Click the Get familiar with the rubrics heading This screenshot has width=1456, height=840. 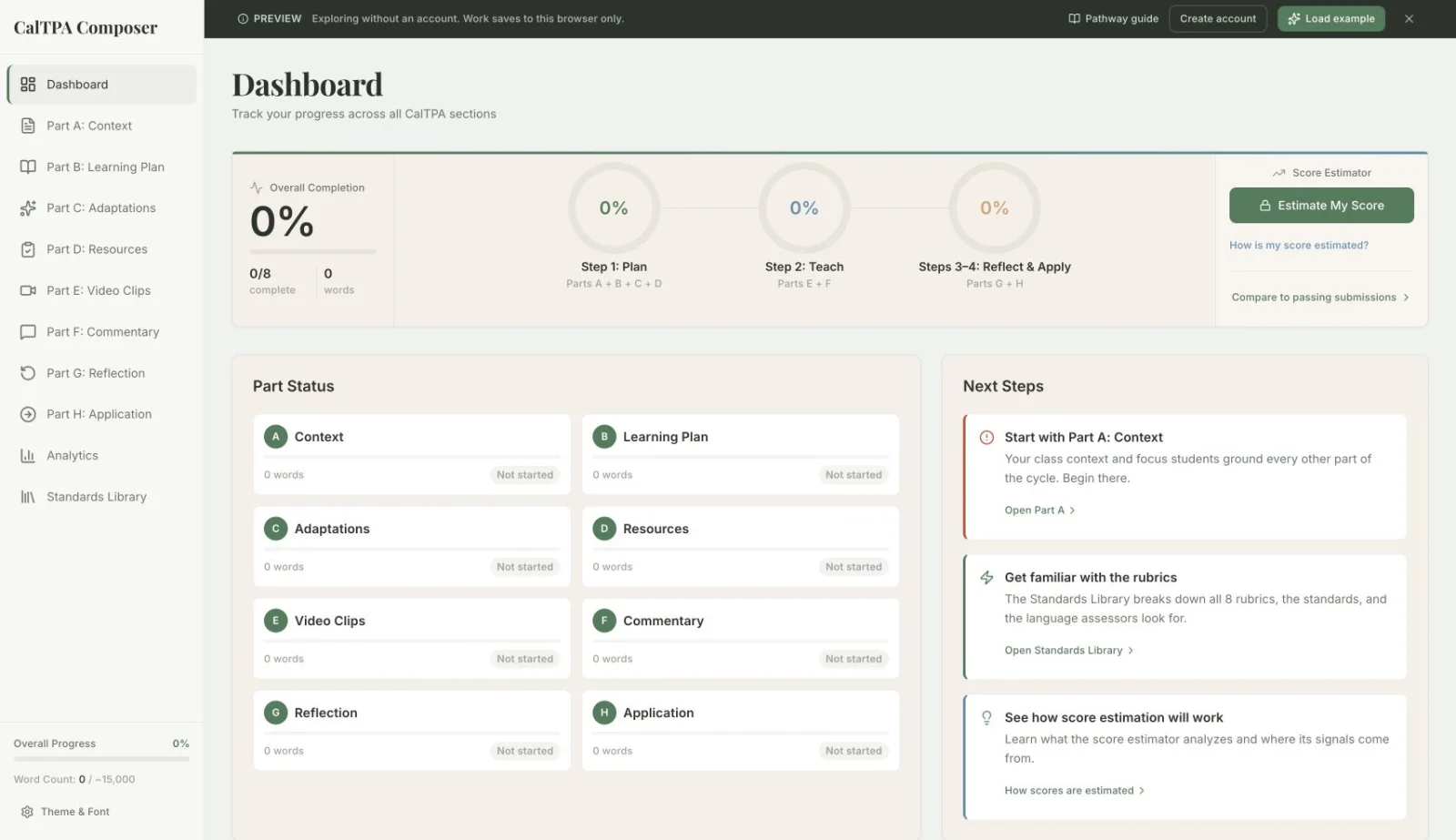pyautogui.click(x=1090, y=578)
